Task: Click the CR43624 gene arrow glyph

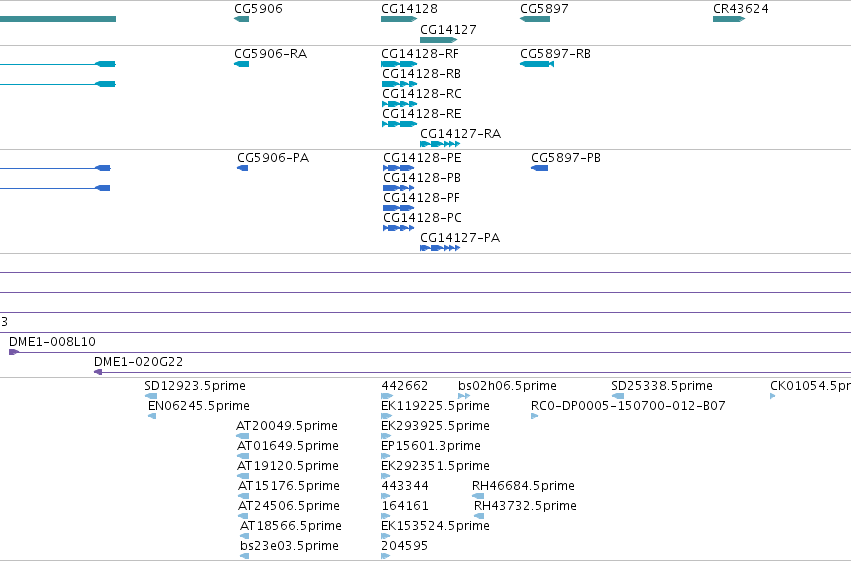Action: [x=729, y=19]
